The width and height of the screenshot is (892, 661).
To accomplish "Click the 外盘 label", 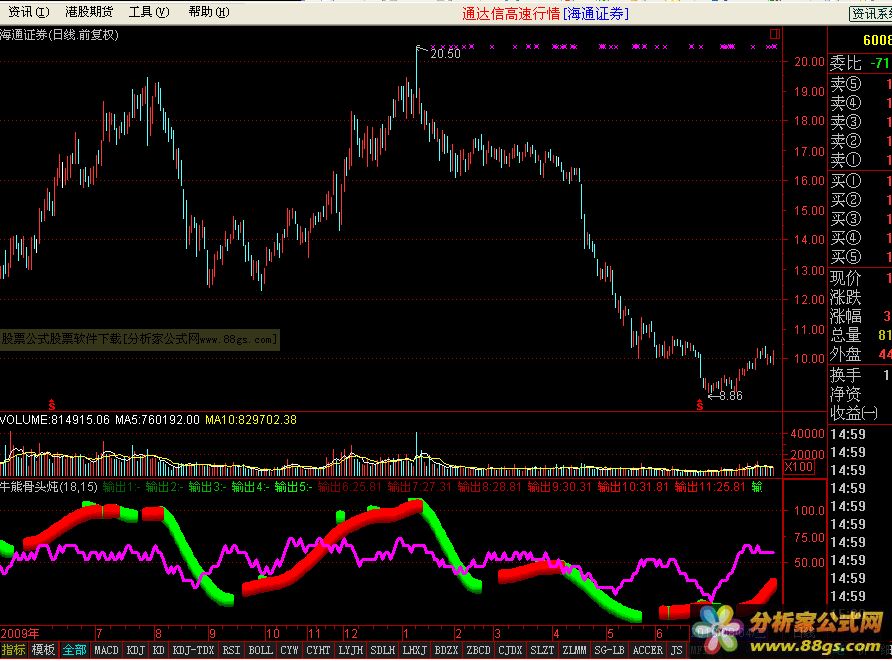I will [x=845, y=354].
